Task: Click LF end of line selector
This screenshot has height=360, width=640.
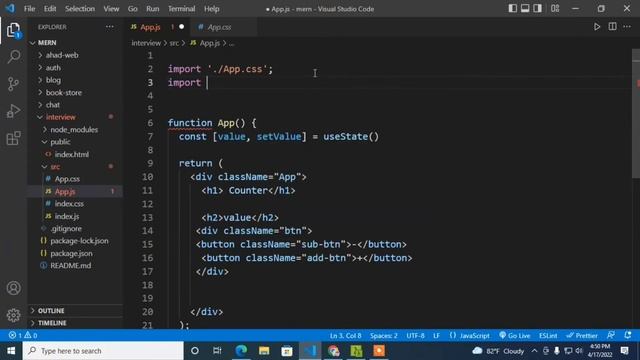Action: click(x=436, y=336)
